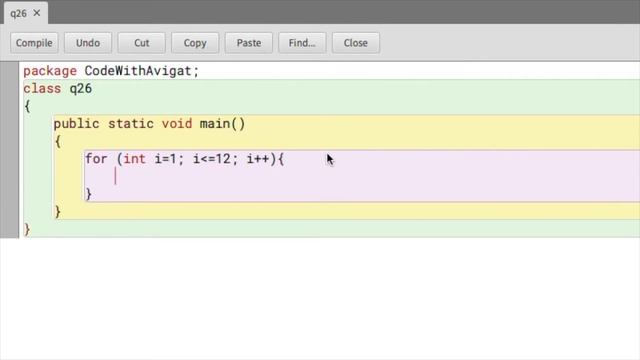Close the q26 tab with x
Viewport: 640px width, 360px height.
(x=37, y=13)
